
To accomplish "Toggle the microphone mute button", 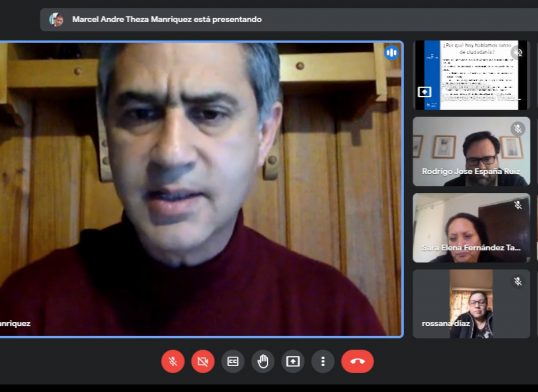I will pos(173,361).
